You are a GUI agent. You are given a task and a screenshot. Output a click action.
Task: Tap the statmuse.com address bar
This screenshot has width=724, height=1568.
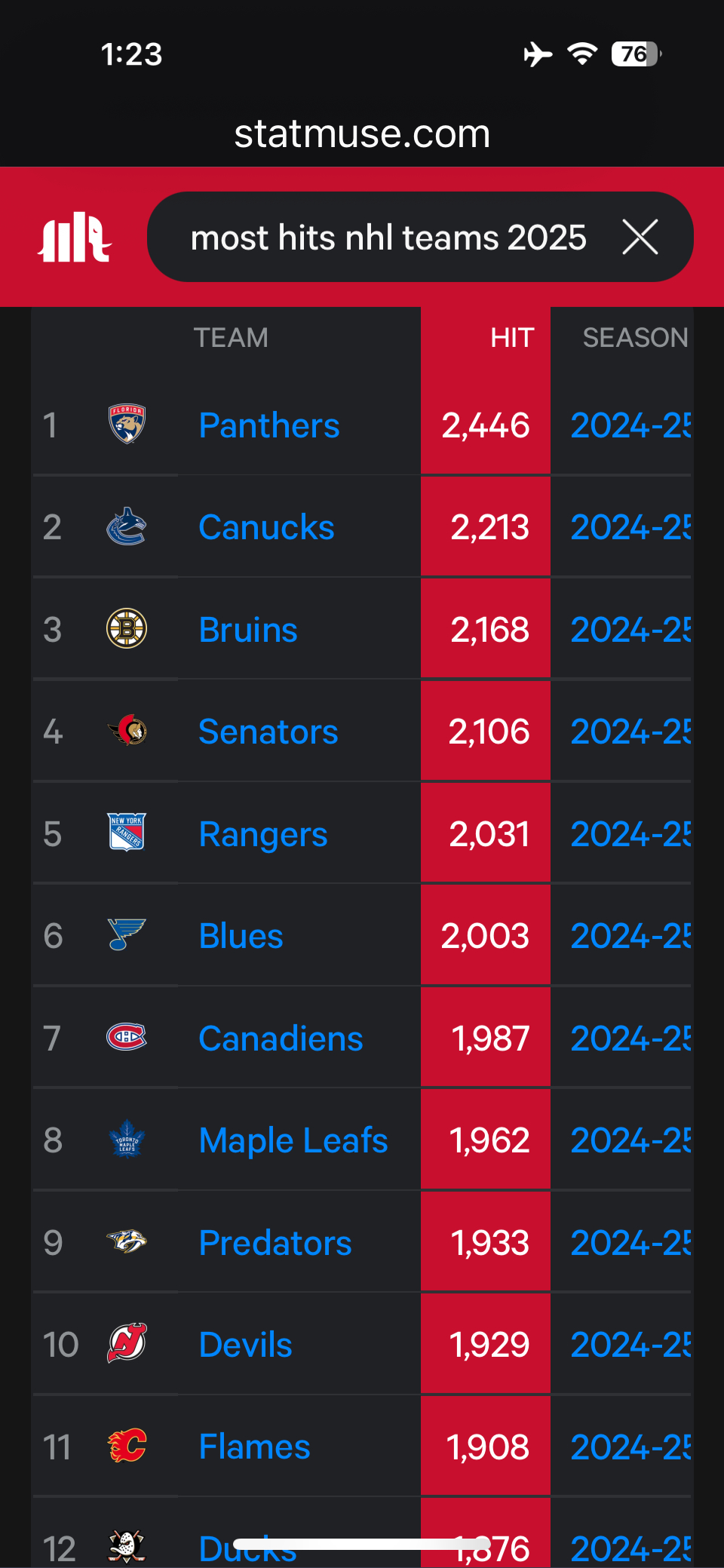pos(362,133)
